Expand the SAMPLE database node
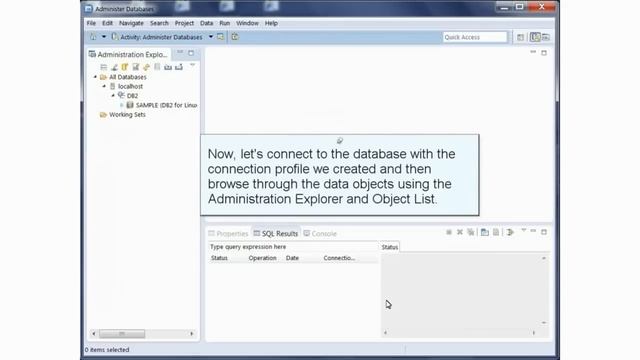 coord(122,105)
